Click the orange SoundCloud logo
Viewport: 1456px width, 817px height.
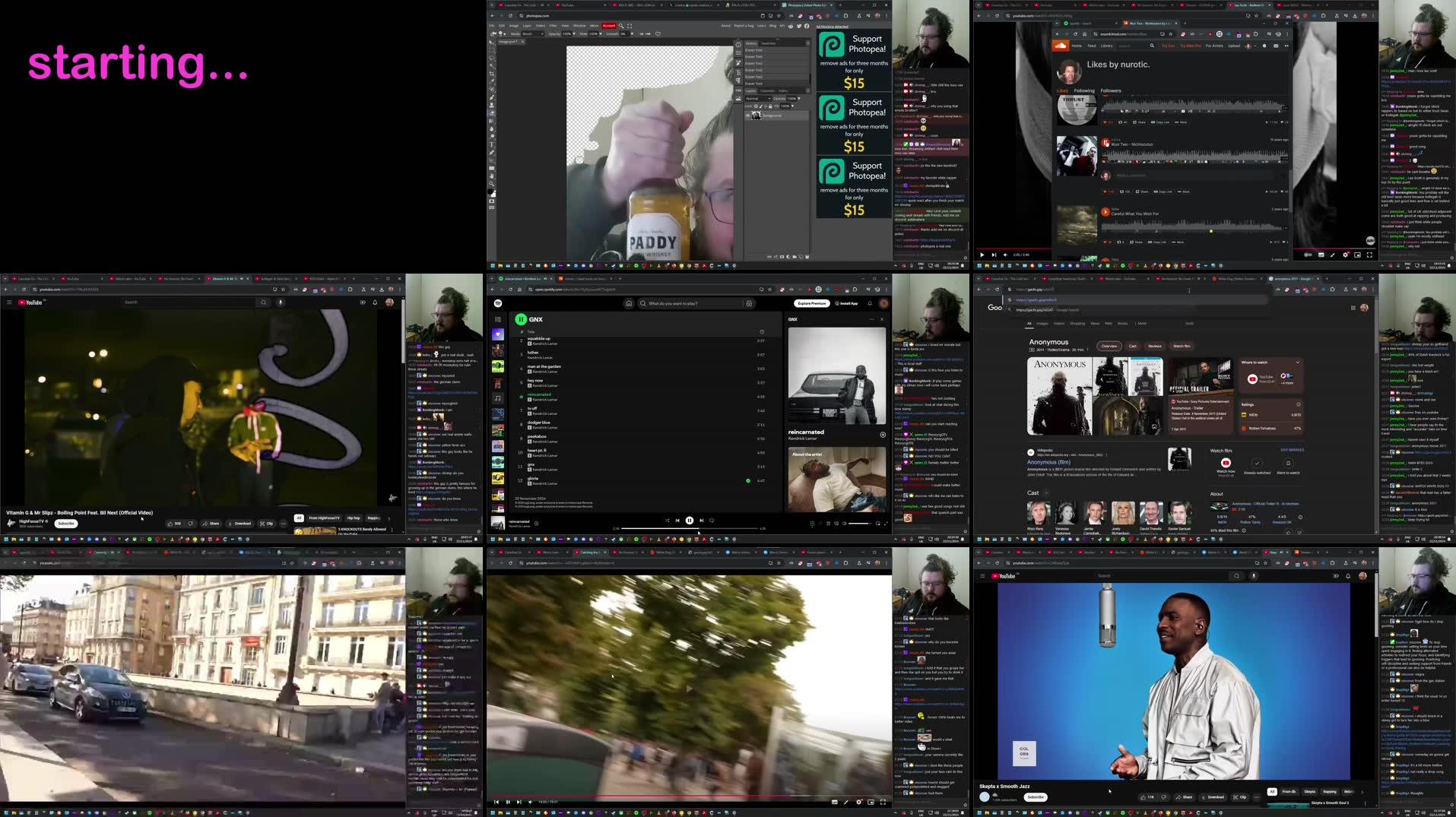pos(1060,46)
